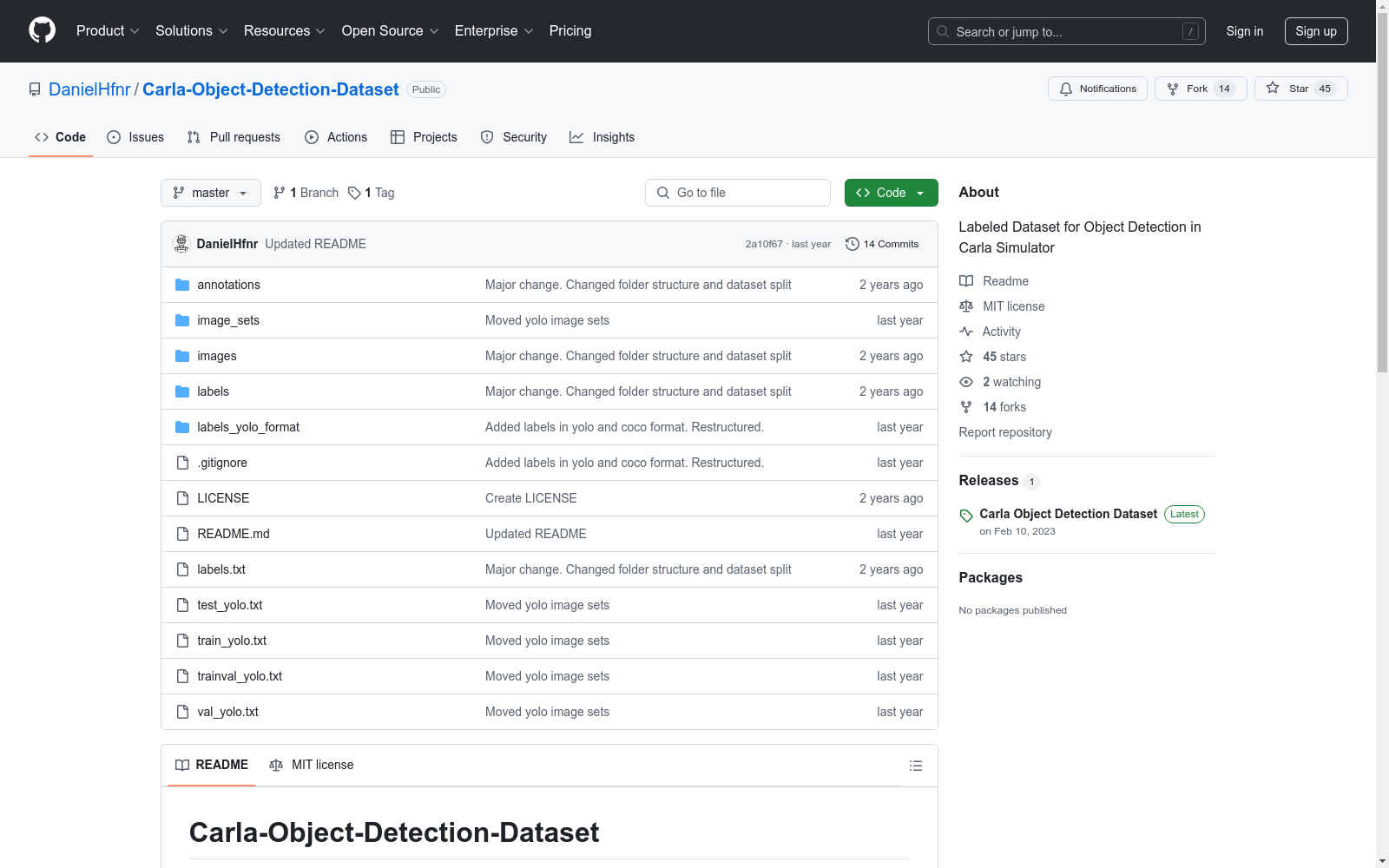Screen dimensions: 1389x868
Task: Open the Projects tab
Action: click(424, 137)
